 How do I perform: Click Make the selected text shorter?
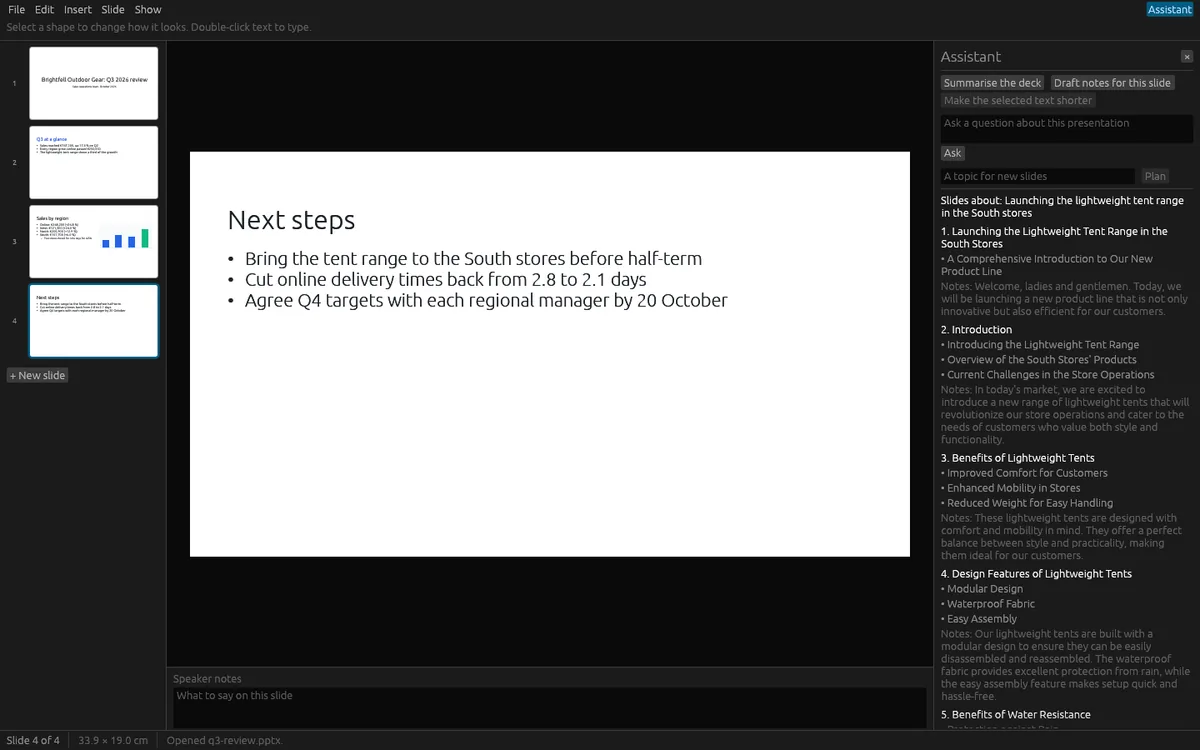coord(1018,100)
